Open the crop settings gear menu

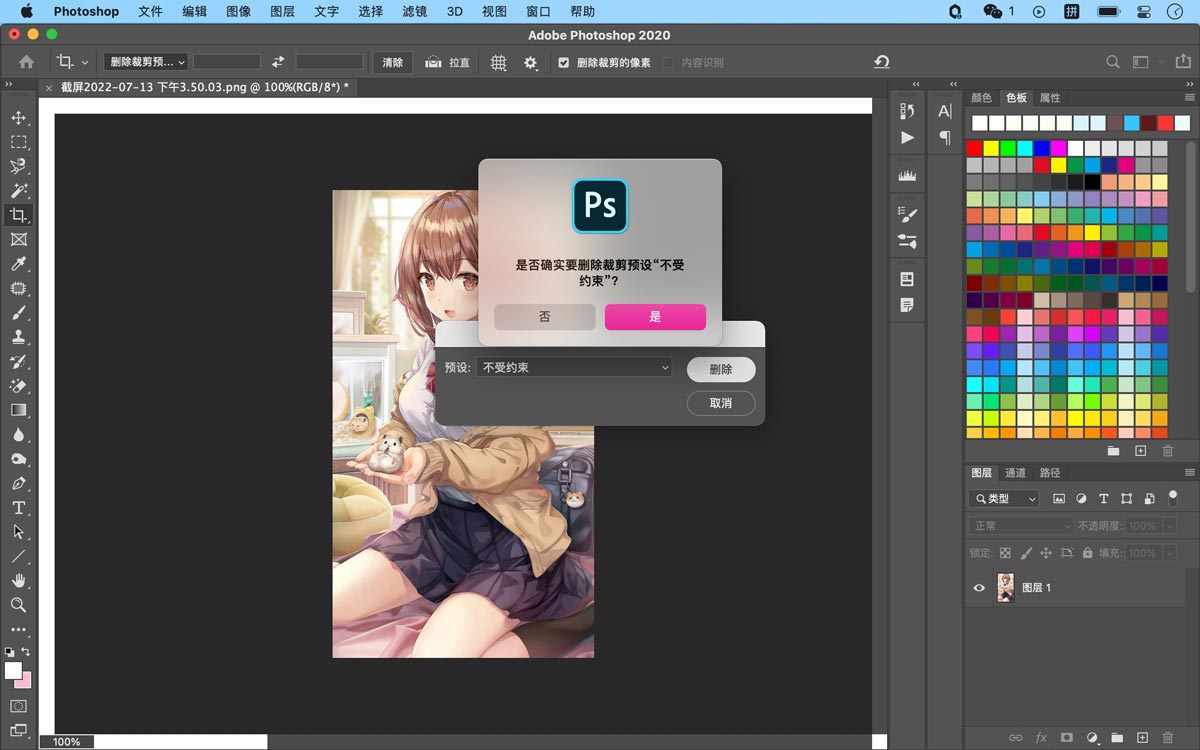tap(530, 62)
